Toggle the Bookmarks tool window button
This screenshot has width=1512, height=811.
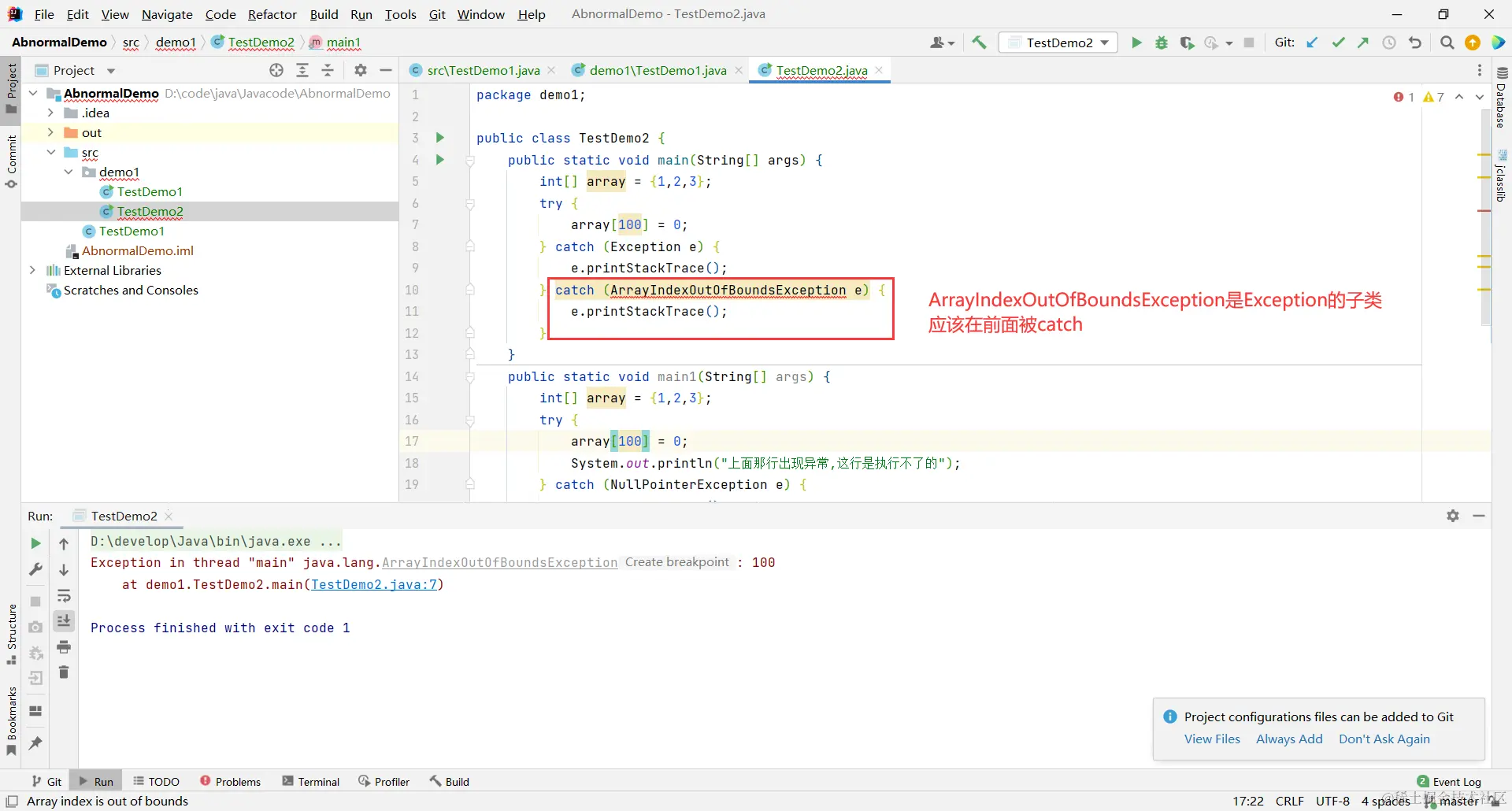coord(11,720)
